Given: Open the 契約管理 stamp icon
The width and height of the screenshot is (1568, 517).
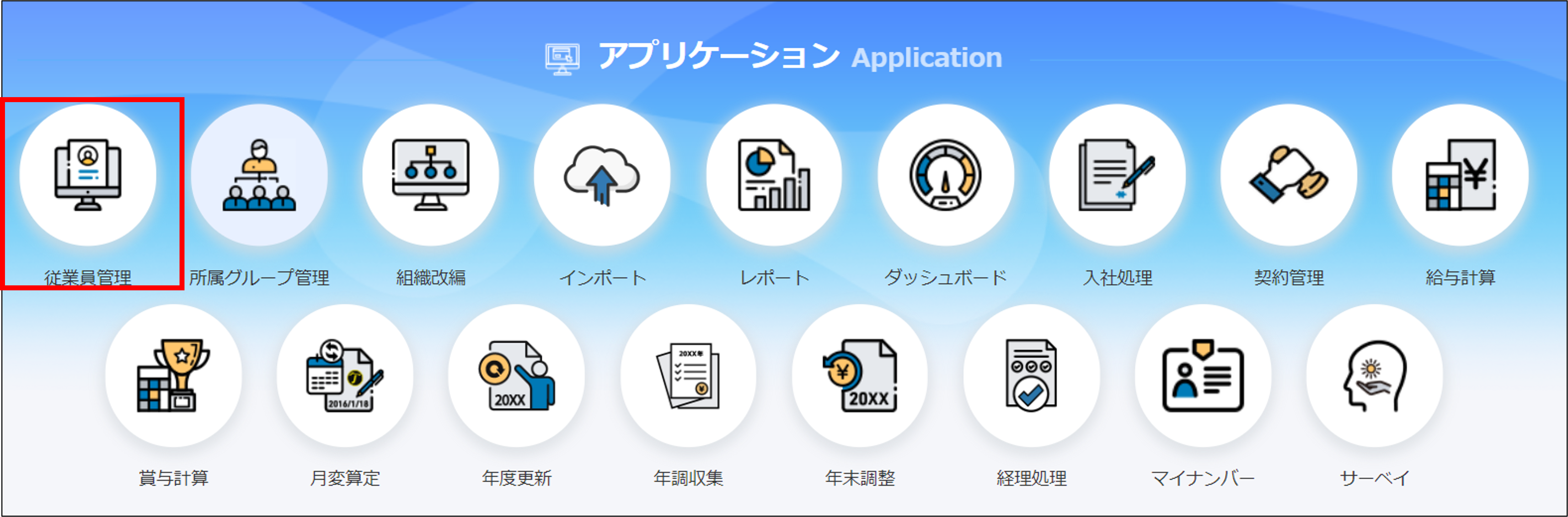Looking at the screenshot, I should pyautogui.click(x=1289, y=175).
